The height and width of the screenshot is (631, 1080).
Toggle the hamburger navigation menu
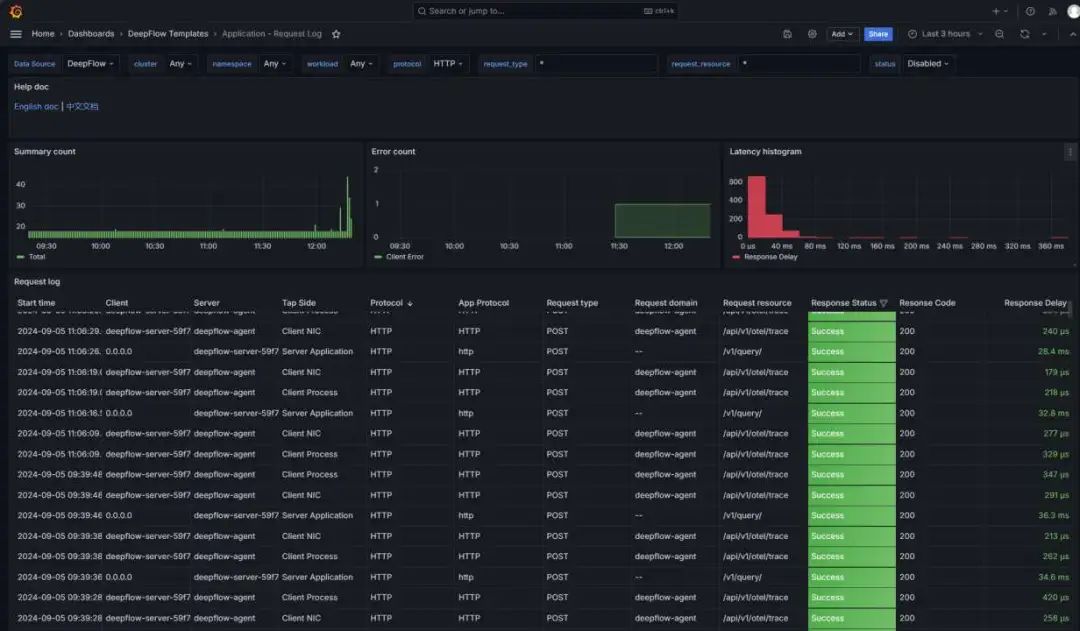point(16,34)
